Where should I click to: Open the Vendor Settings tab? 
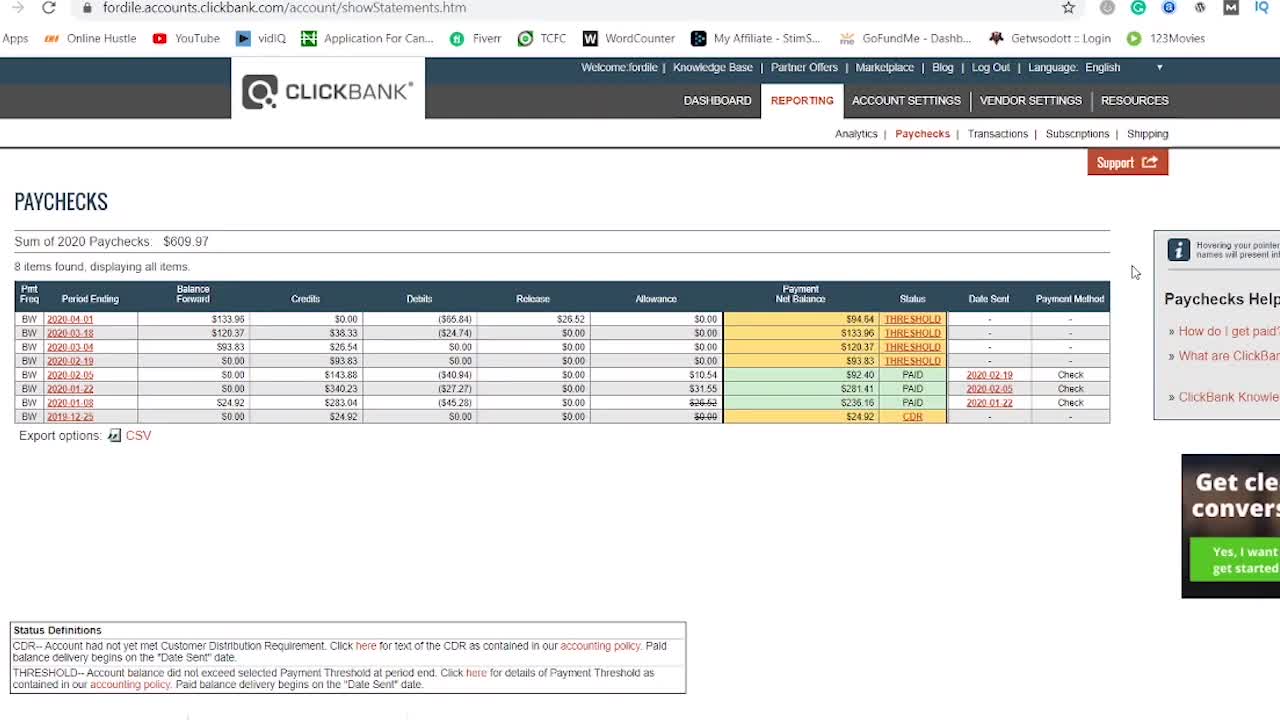[x=1030, y=101]
